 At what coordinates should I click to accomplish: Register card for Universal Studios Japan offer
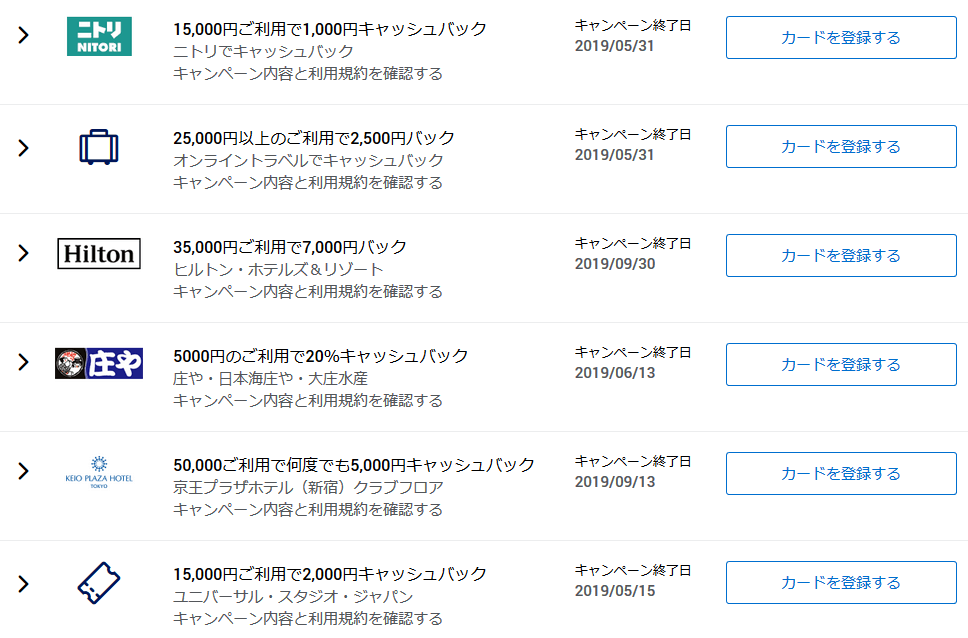tap(840, 583)
